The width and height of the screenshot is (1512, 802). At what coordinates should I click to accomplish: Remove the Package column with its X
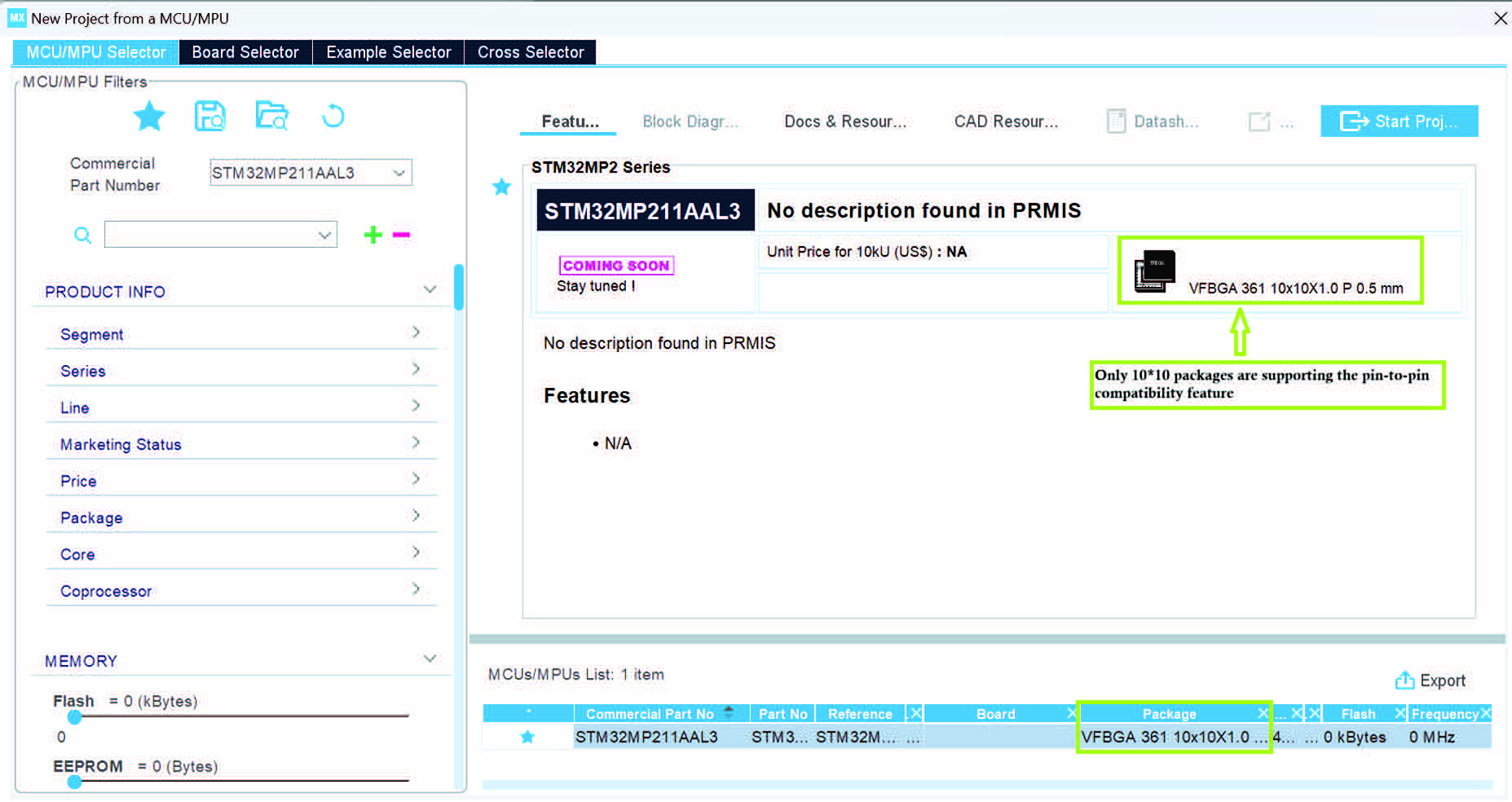point(1263,713)
